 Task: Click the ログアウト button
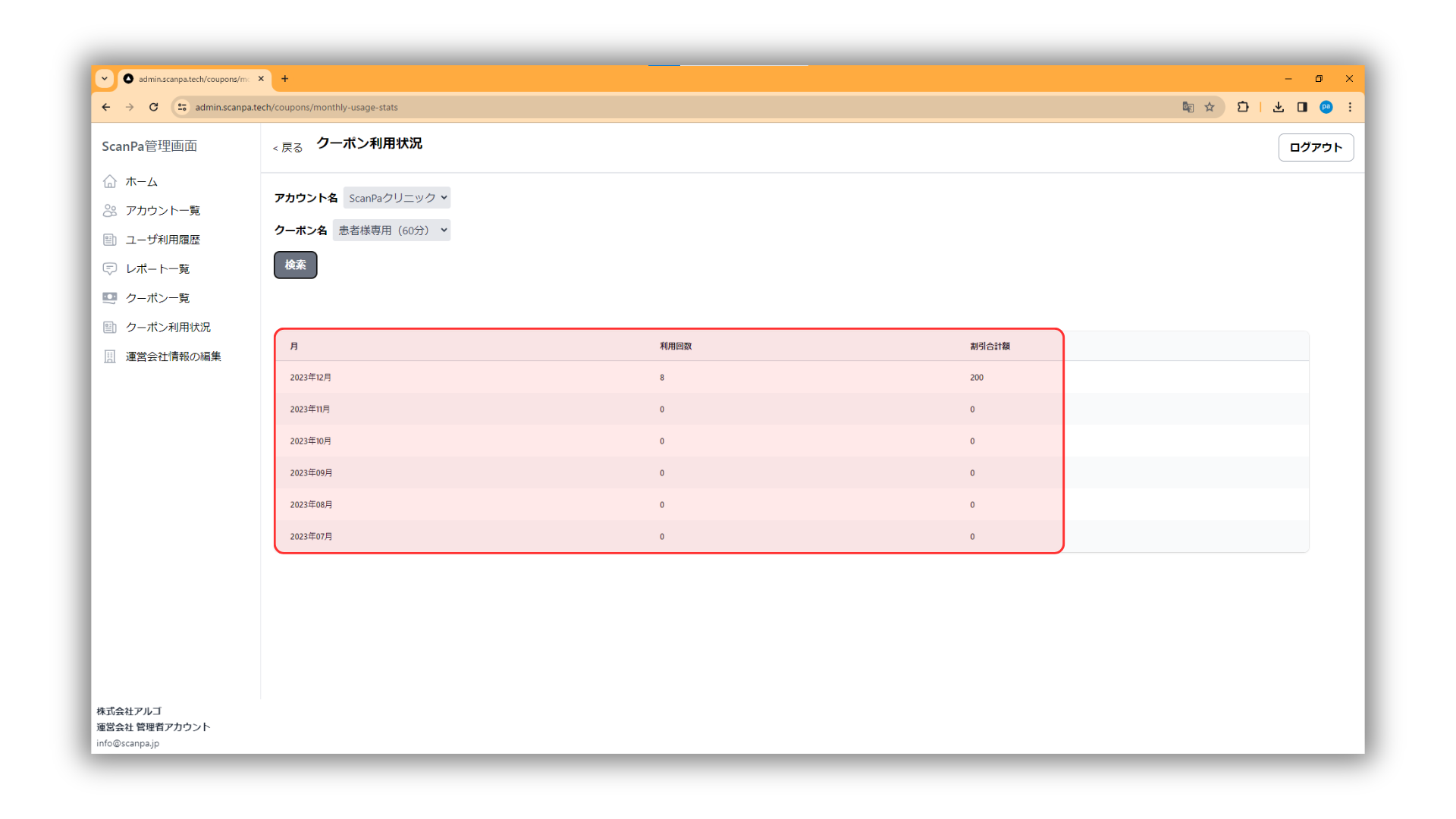(x=1315, y=147)
